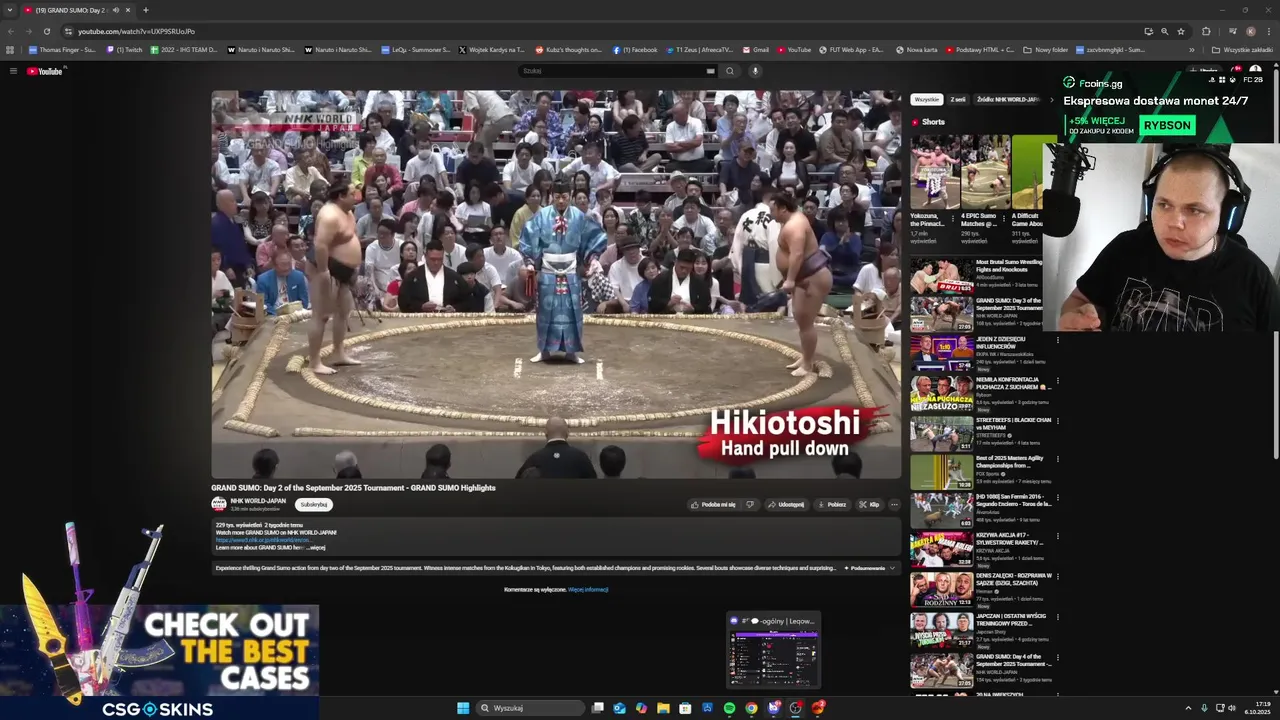Click the Subskrybuj button
Image resolution: width=1280 pixels, height=720 pixels.
314,504
